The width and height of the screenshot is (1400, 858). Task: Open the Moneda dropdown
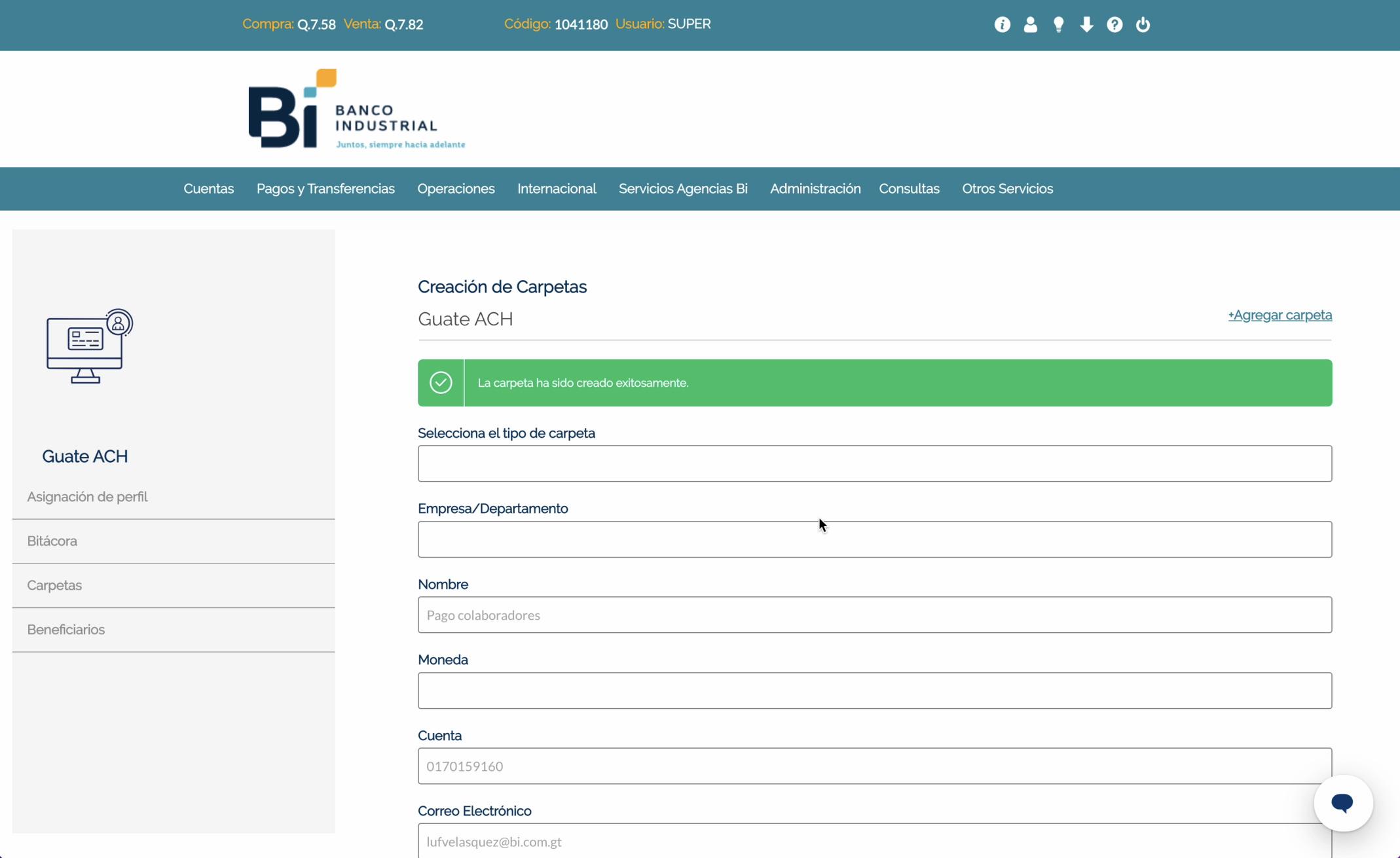[874, 690]
